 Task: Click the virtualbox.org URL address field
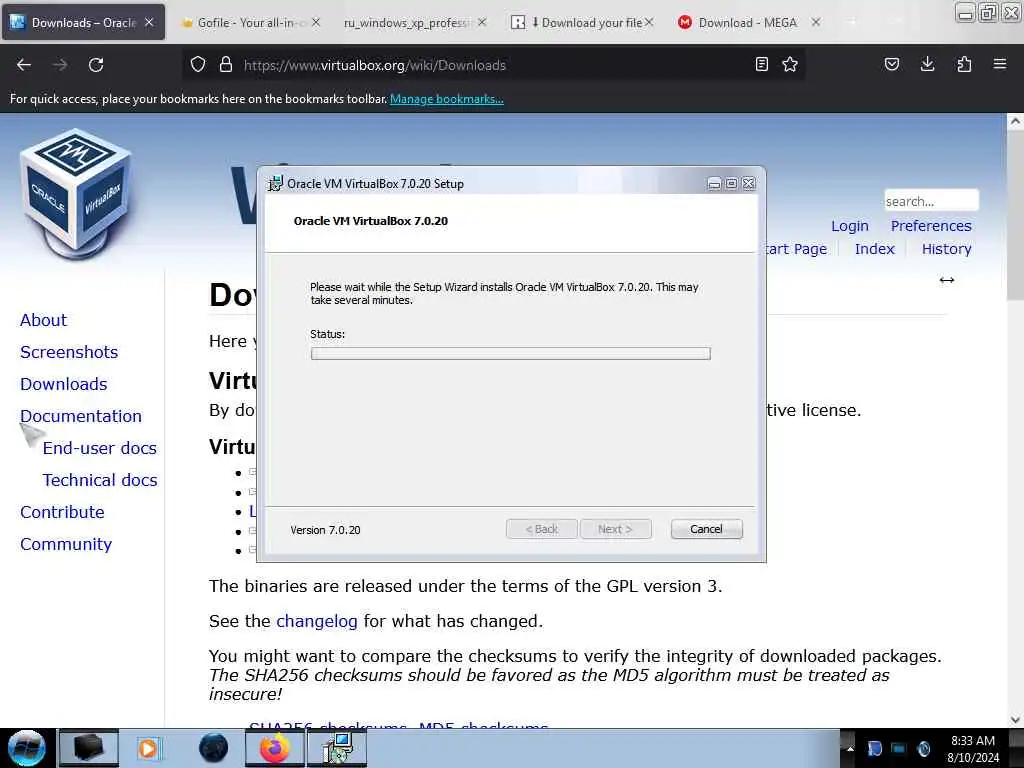point(492,65)
